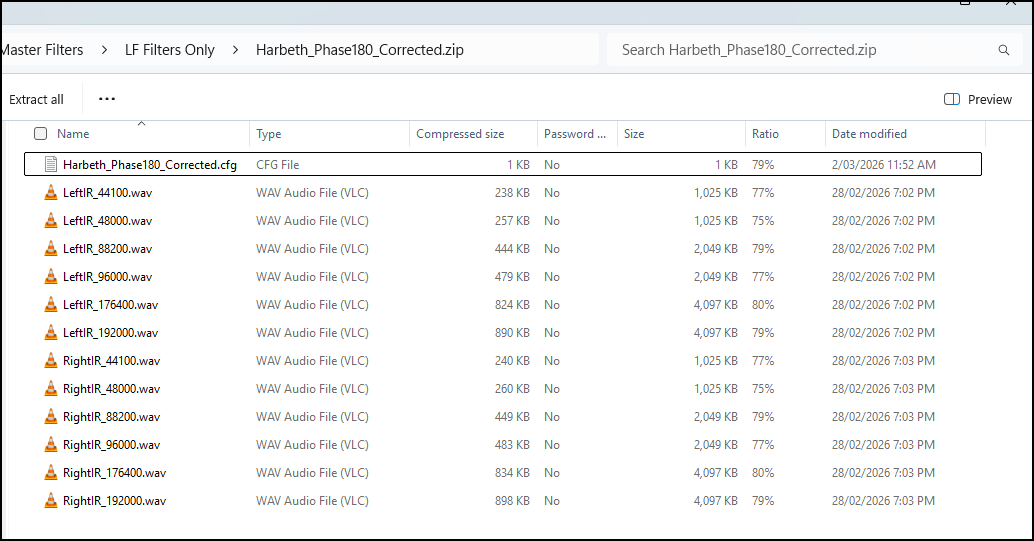The width and height of the screenshot is (1034, 541).
Task: Expand chevron after LF Filters Only breadcrumb
Action: pos(235,50)
